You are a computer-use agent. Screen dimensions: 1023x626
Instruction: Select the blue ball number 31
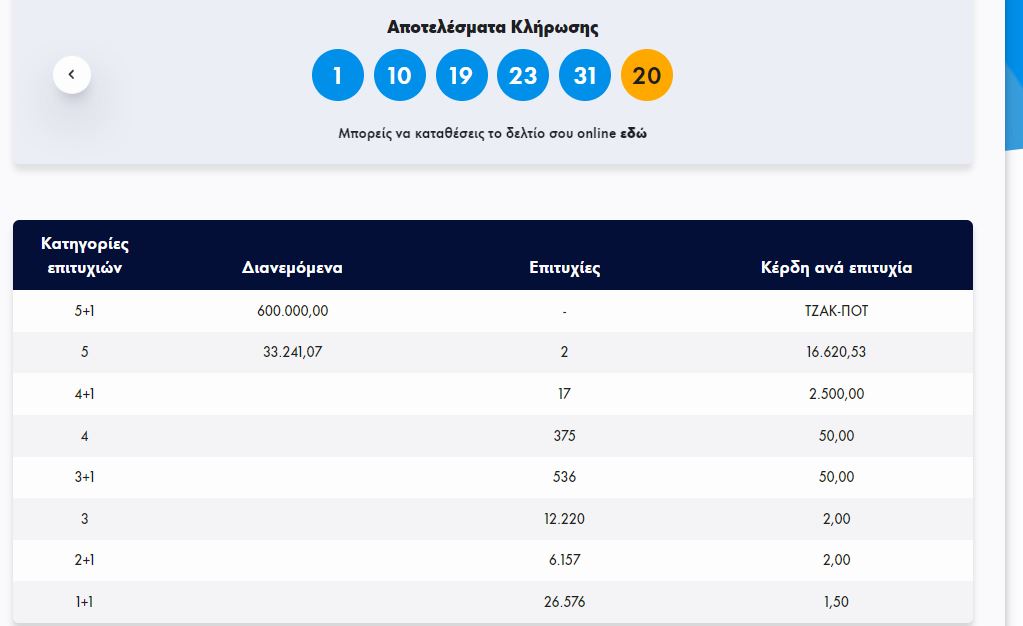click(585, 76)
